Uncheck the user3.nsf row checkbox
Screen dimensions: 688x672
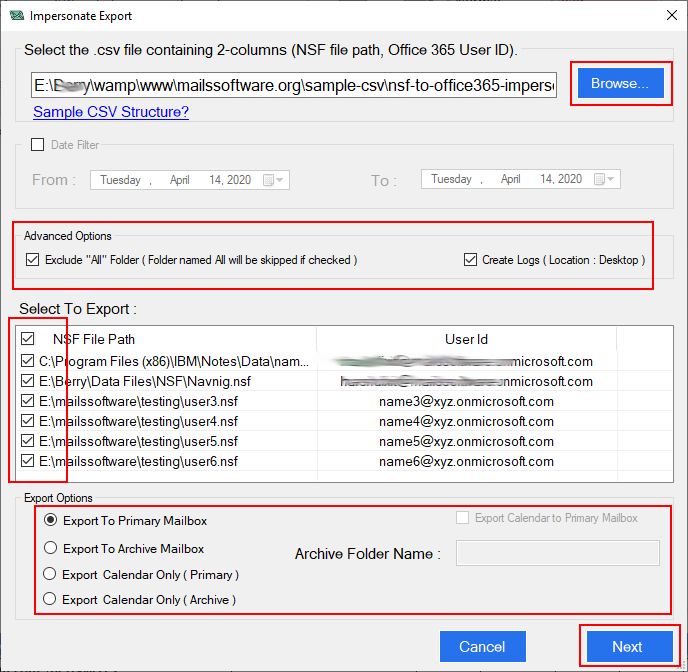click(x=28, y=401)
